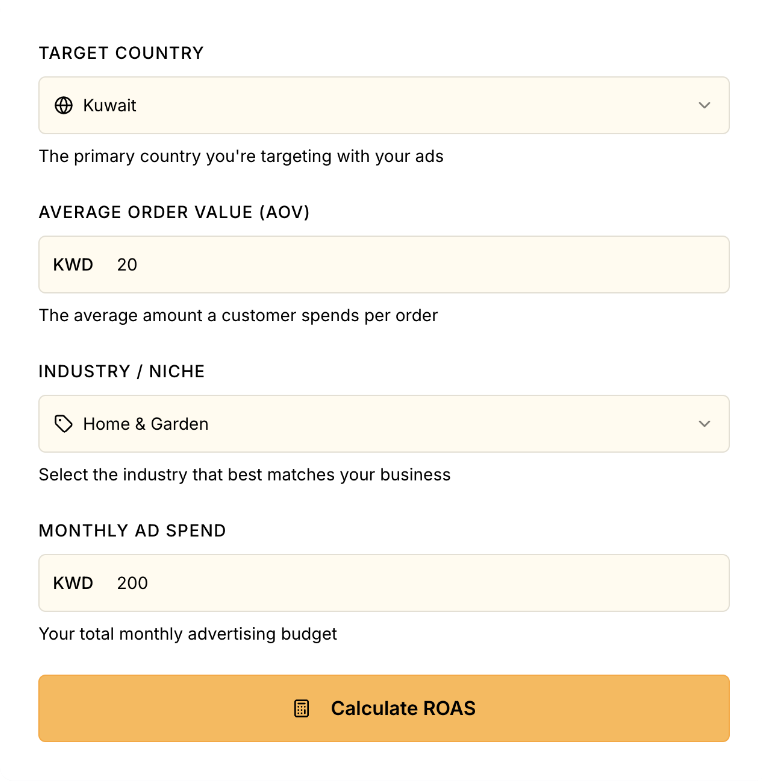Click the INDUSTRY / NICHE label
Image resolution: width=767 pixels, height=781 pixels.
tap(122, 371)
